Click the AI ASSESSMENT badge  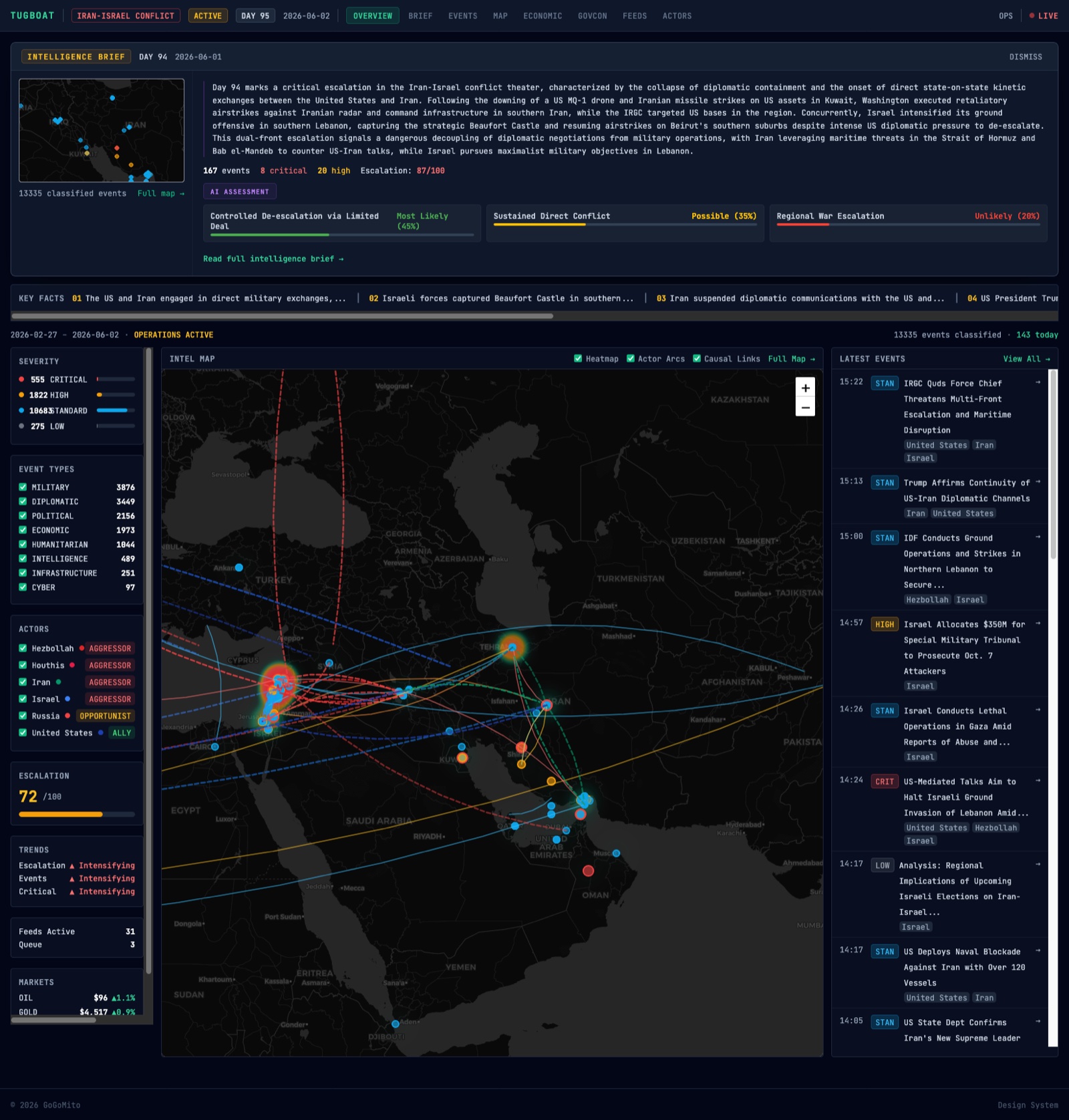pos(240,192)
